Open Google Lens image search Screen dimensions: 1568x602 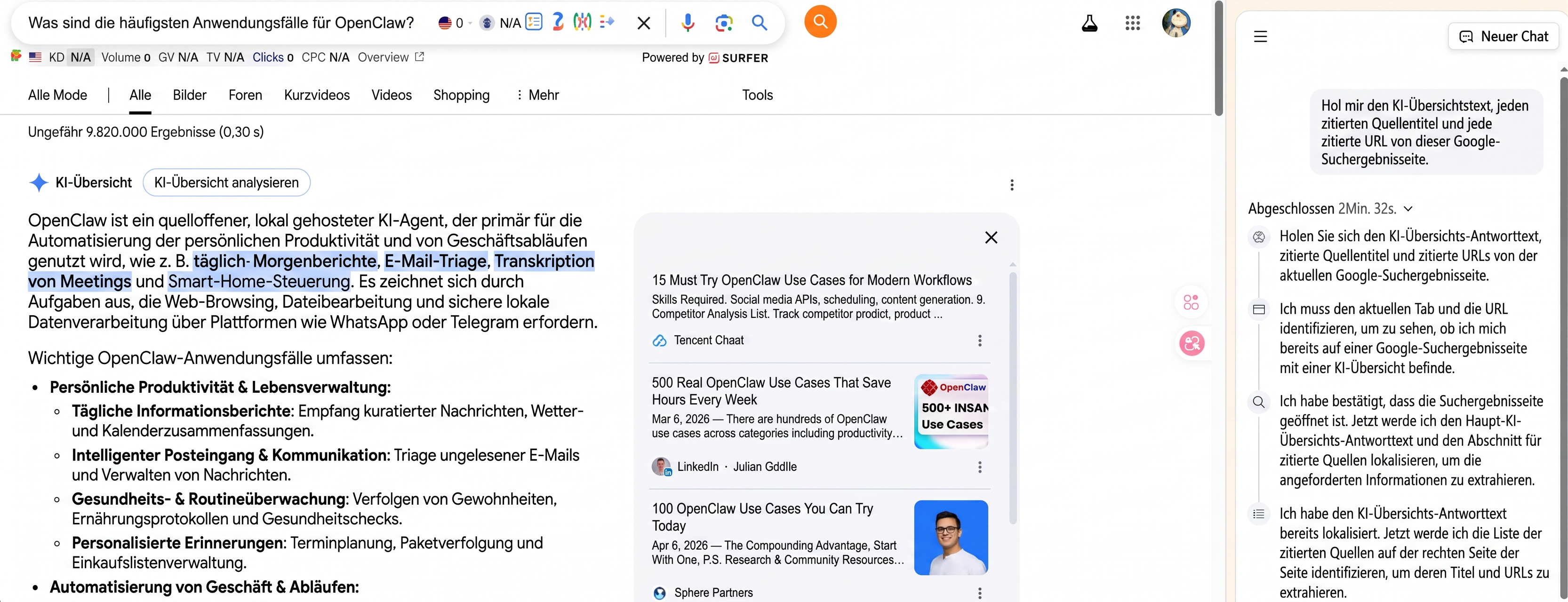(x=724, y=23)
